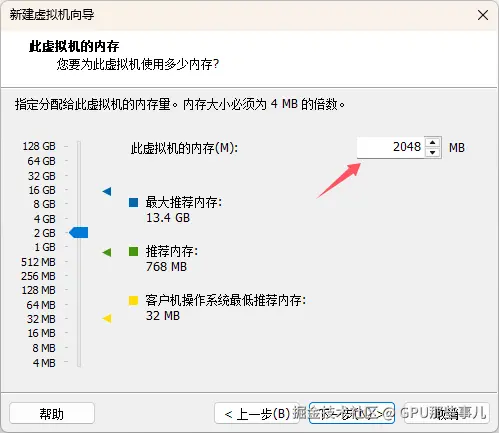
Task: Click the 512 MB slider label
Action: pos(38,262)
